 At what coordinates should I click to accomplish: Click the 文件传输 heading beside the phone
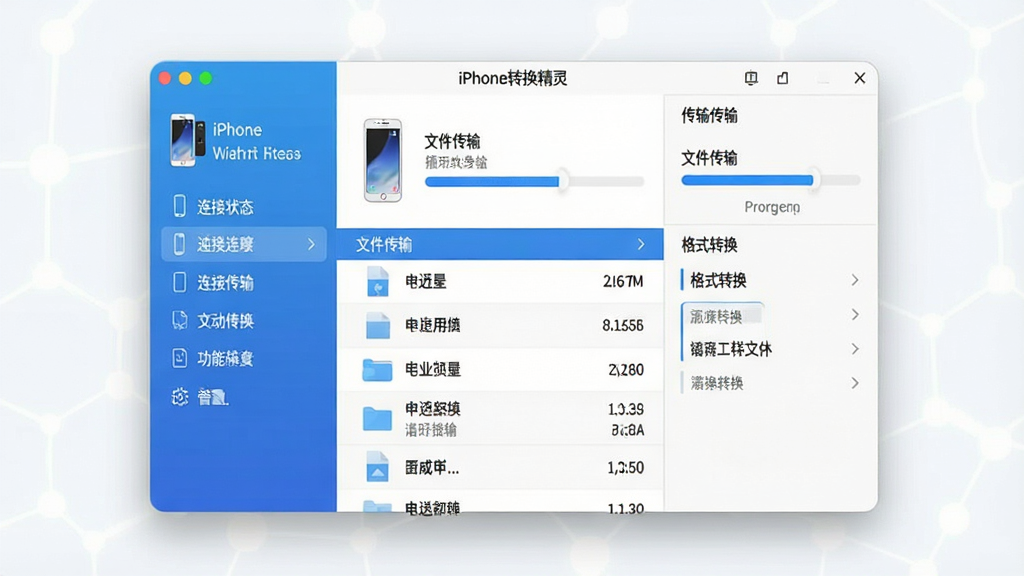point(453,142)
